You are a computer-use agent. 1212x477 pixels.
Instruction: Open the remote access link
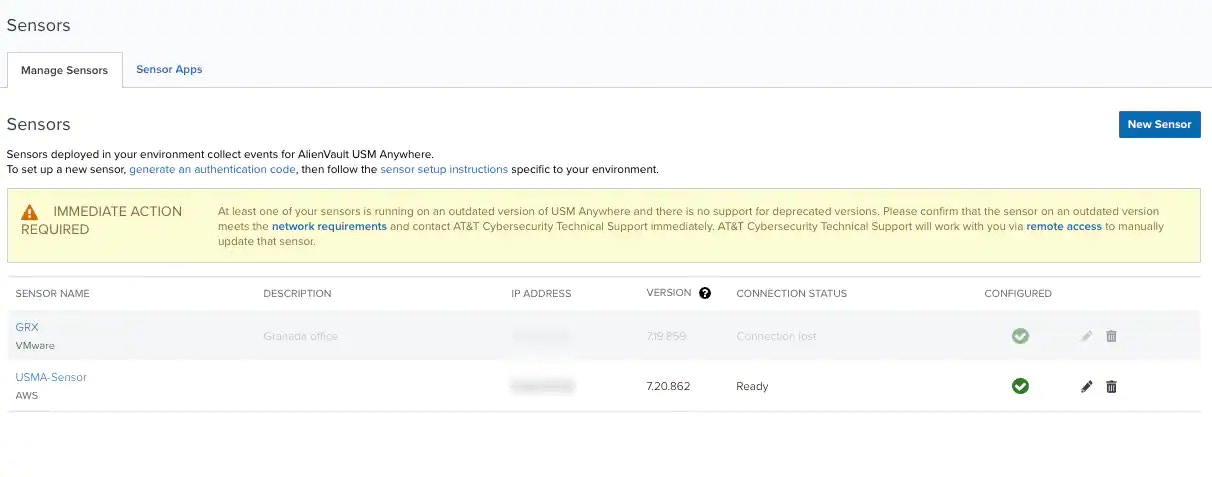1064,227
